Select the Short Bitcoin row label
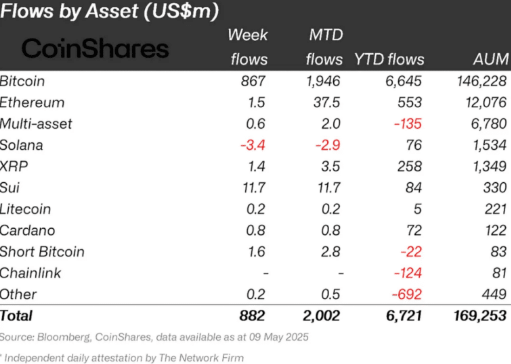Image resolution: width=511 pixels, height=364 pixels. [42, 252]
